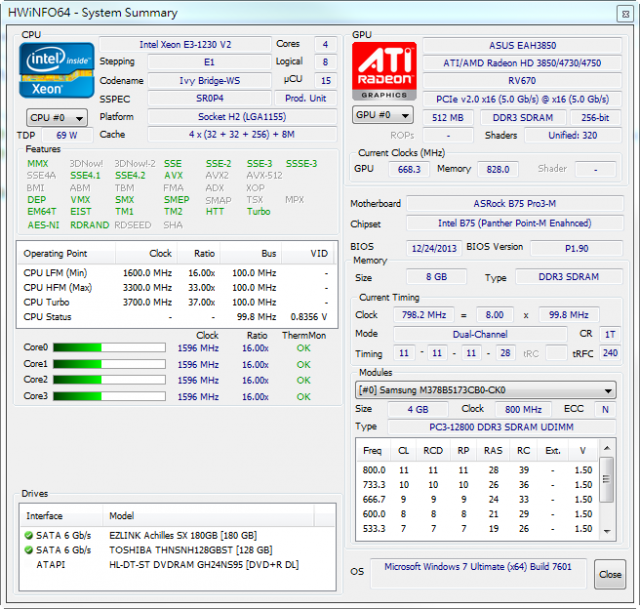Image resolution: width=640 pixels, height=609 pixels.
Task: Click the VID column header
Action: click(x=309, y=253)
